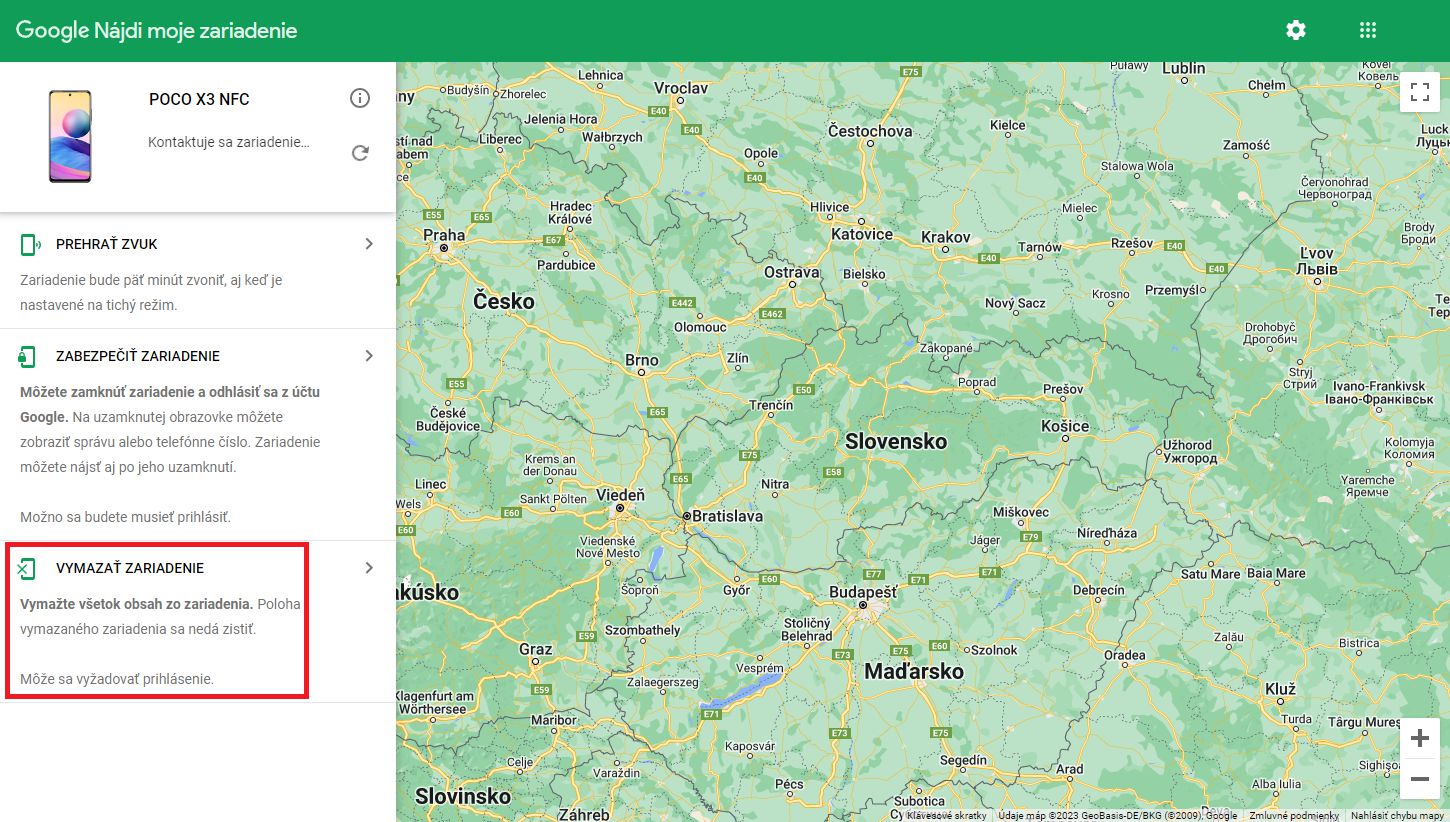This screenshot has height=822, width=1450.
Task: Click the Győr city label
Action: tap(736, 590)
